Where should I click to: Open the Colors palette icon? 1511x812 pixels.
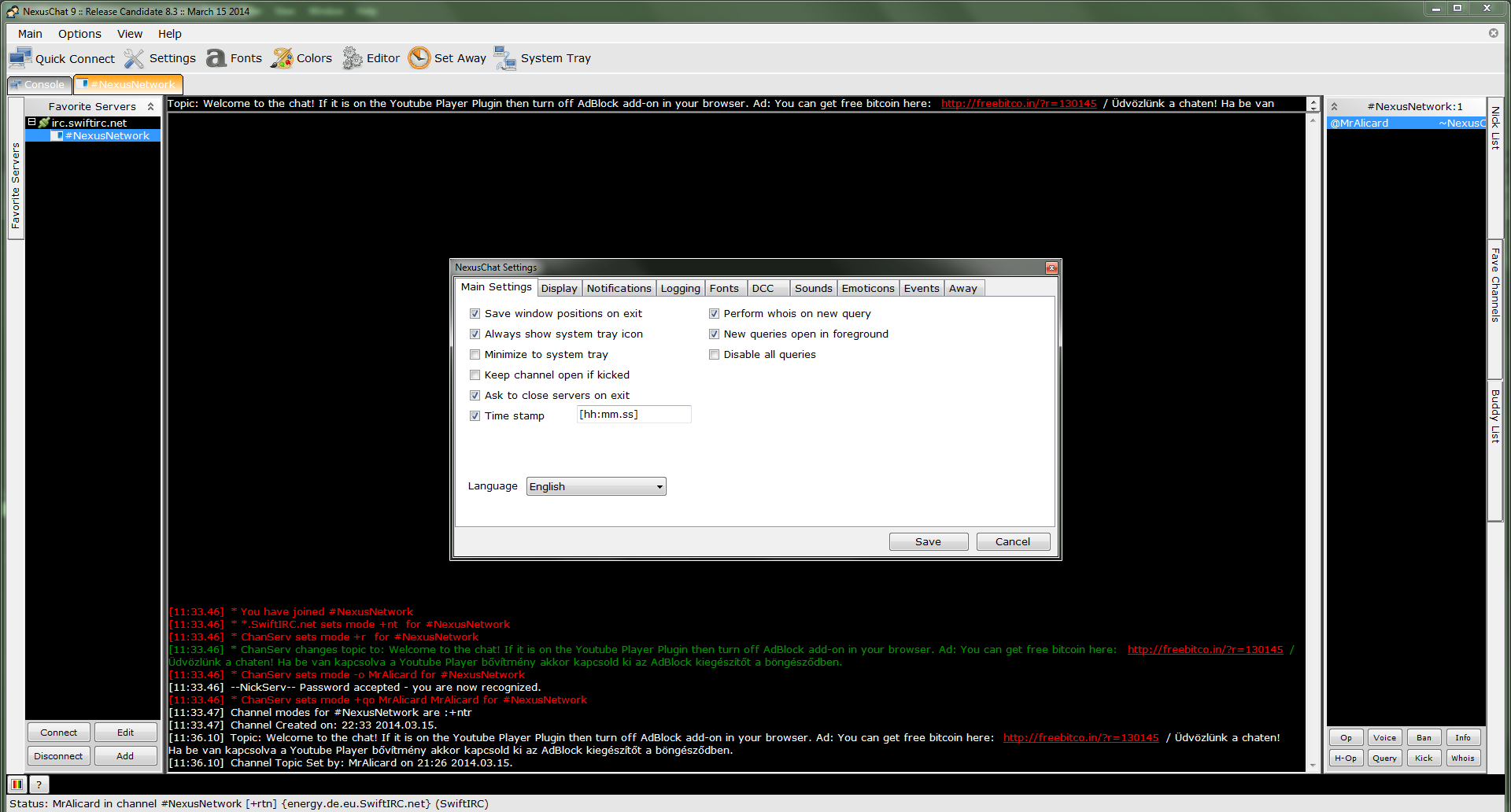point(282,58)
